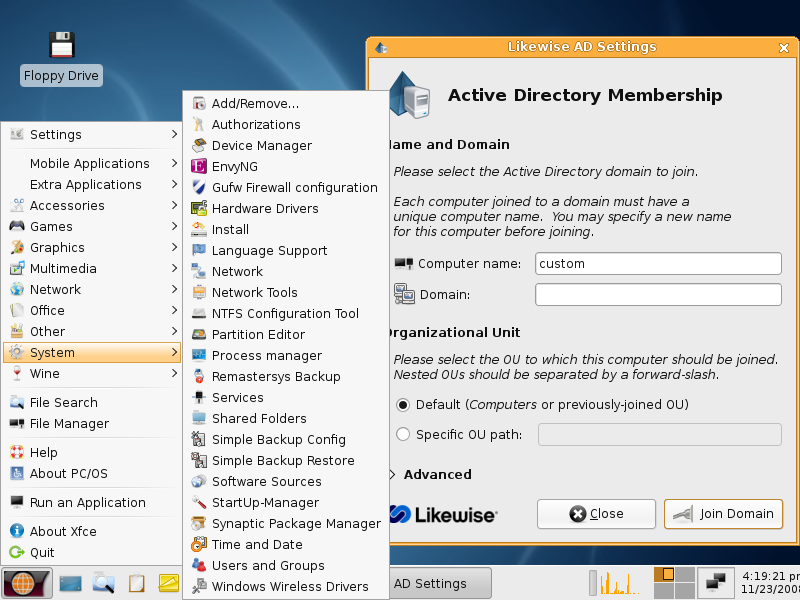Select the Default OU radio button
Viewport: 800px width, 600px height.
pyautogui.click(x=403, y=405)
